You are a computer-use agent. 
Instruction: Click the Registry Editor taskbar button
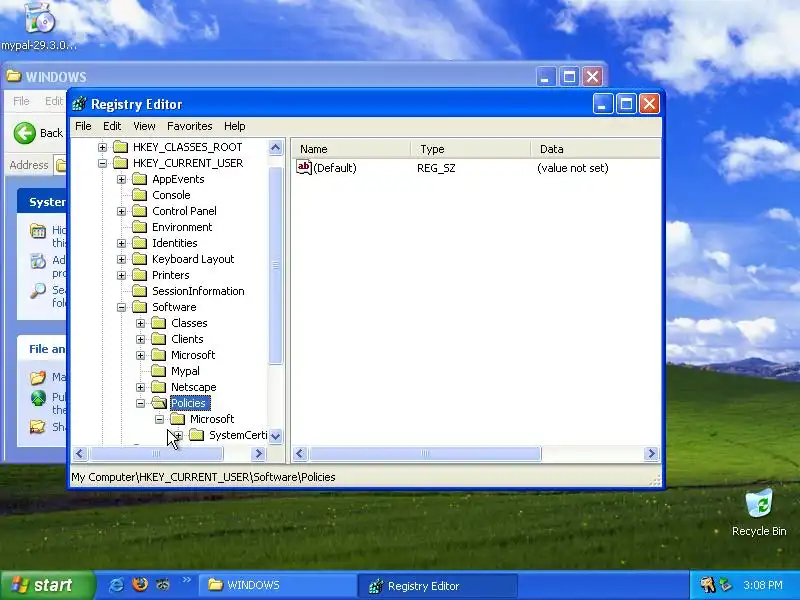pos(438,586)
